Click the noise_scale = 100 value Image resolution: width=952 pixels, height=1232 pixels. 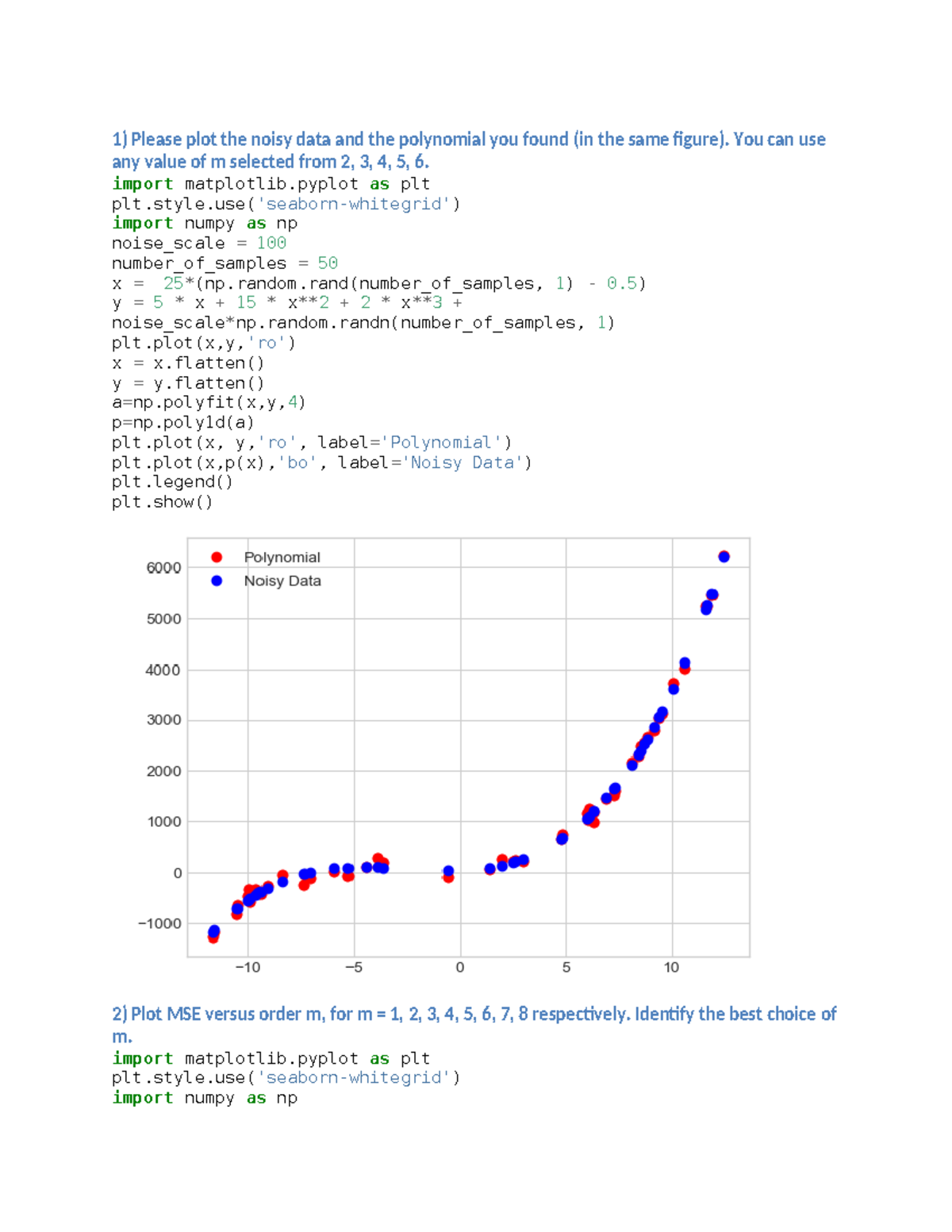click(x=271, y=243)
